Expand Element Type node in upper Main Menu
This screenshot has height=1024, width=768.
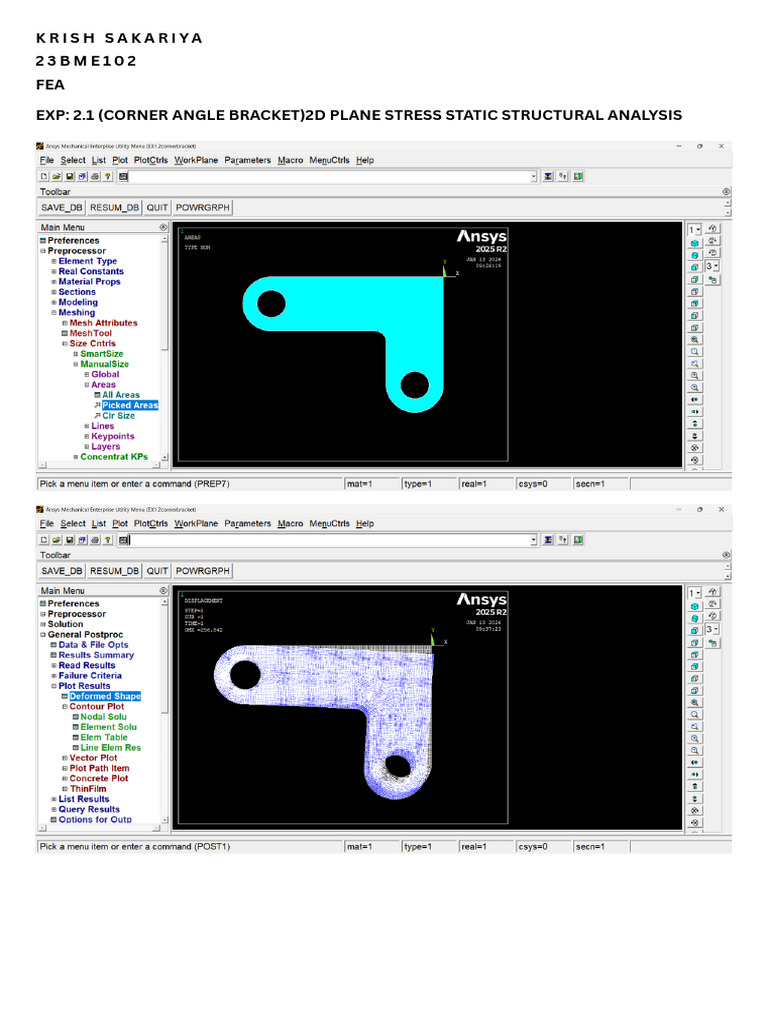[x=54, y=261]
